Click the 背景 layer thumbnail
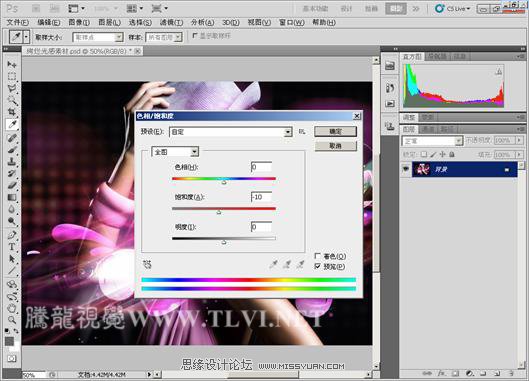 [x=421, y=169]
